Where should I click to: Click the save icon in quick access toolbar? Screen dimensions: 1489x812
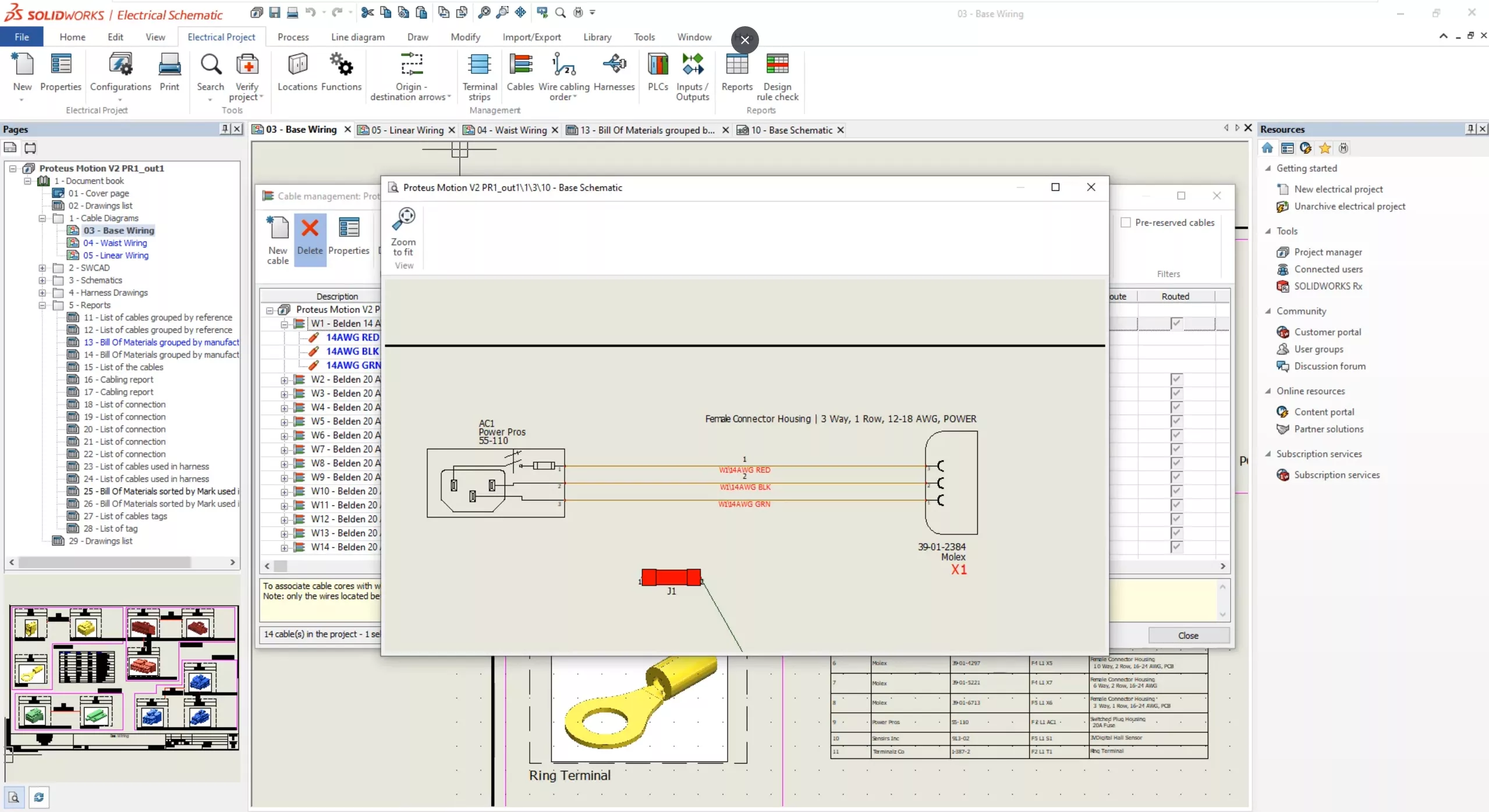coord(275,12)
